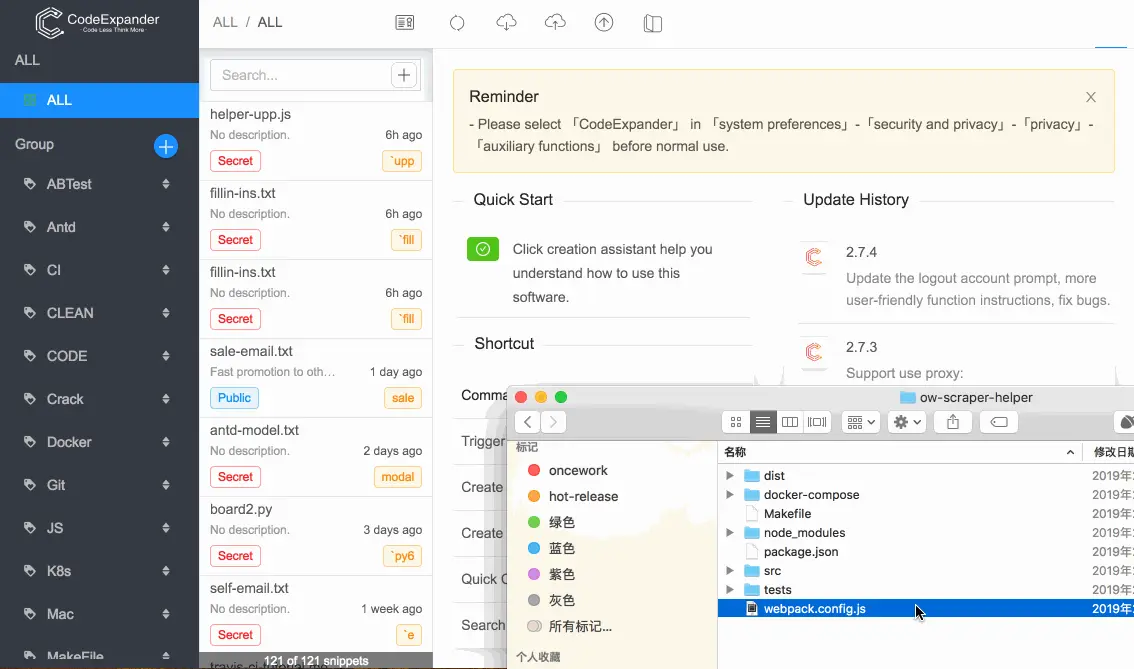The height and width of the screenshot is (669, 1134).
Task: Expand the src folder in Finder
Action: pos(730,571)
